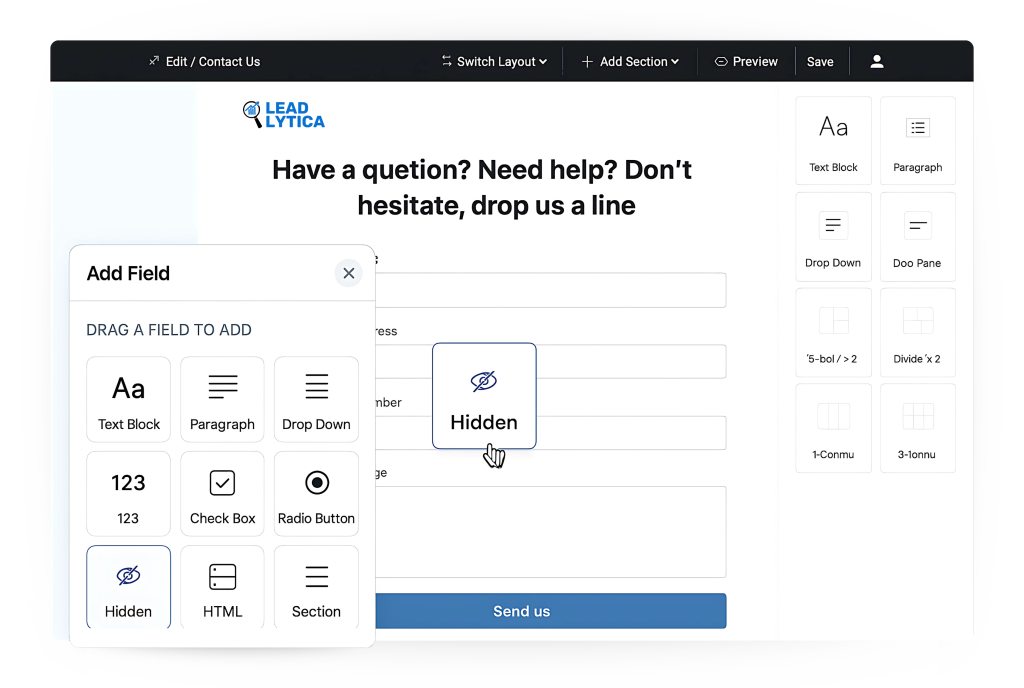Viewport: 1024px width, 688px height.
Task: Close the Add Field panel
Action: pos(348,273)
